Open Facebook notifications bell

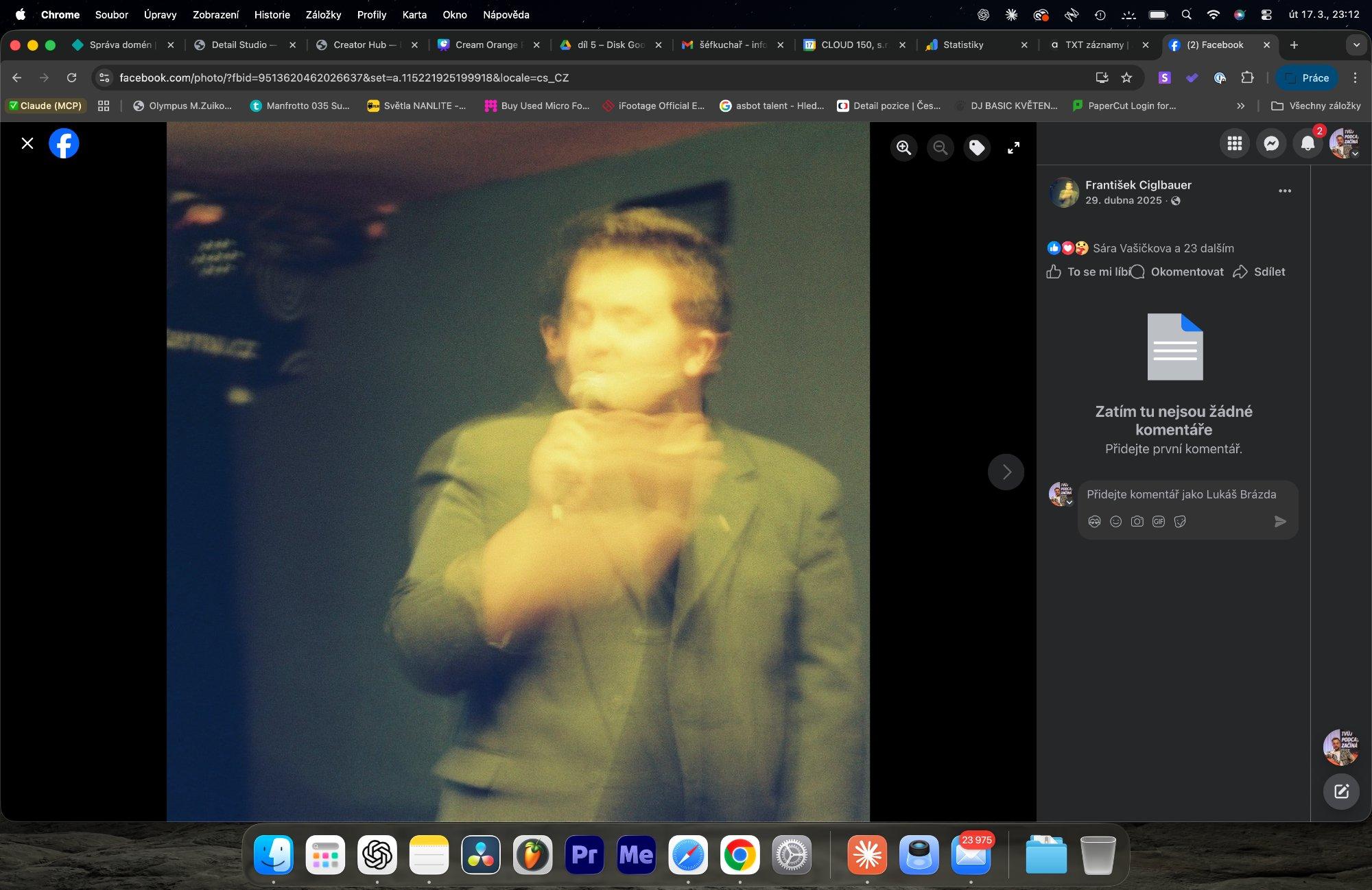tap(1308, 143)
